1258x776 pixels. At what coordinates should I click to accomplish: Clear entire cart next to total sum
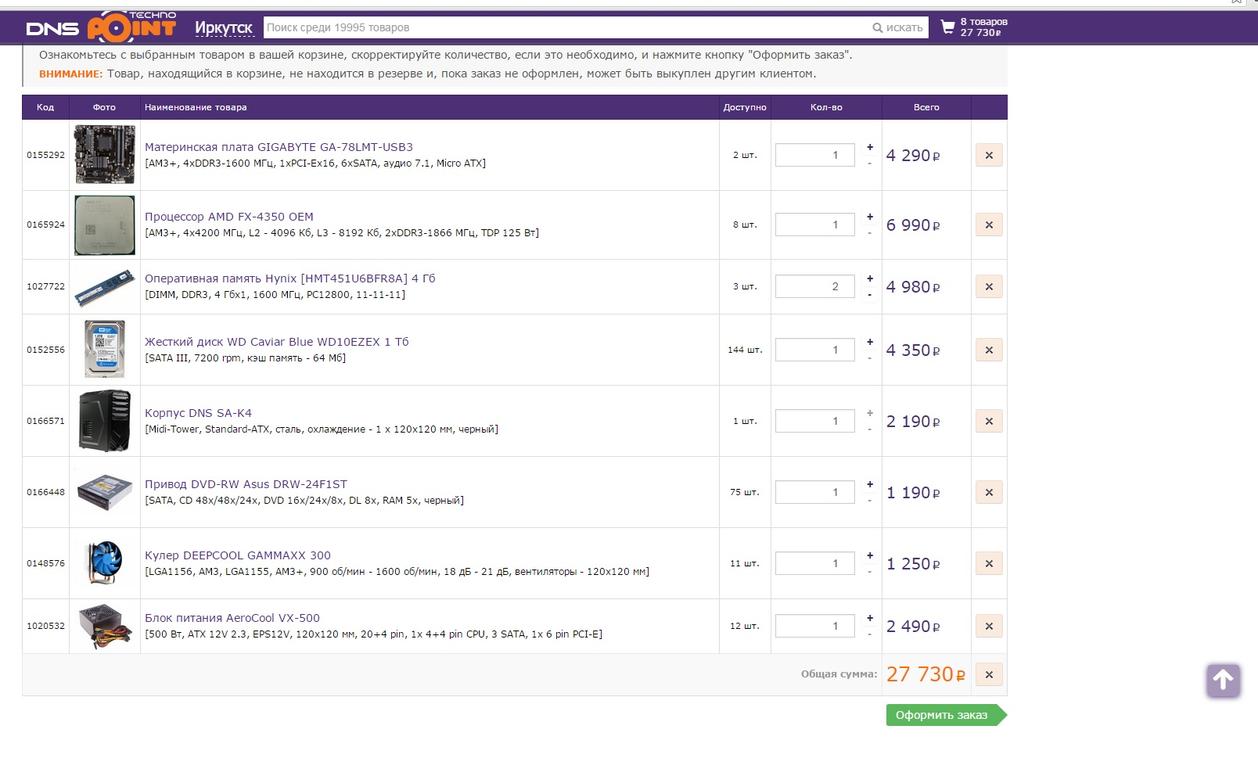pos(989,675)
